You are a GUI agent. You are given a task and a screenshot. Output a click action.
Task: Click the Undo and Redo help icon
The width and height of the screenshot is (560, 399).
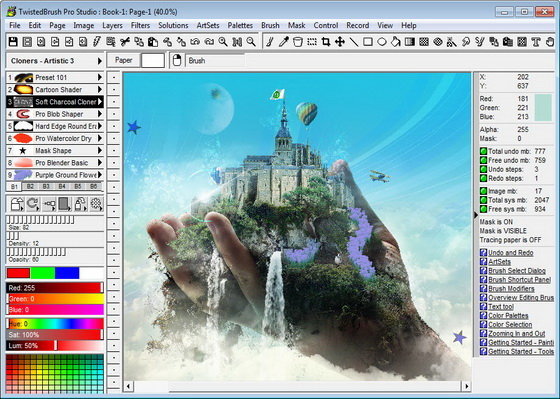point(483,253)
